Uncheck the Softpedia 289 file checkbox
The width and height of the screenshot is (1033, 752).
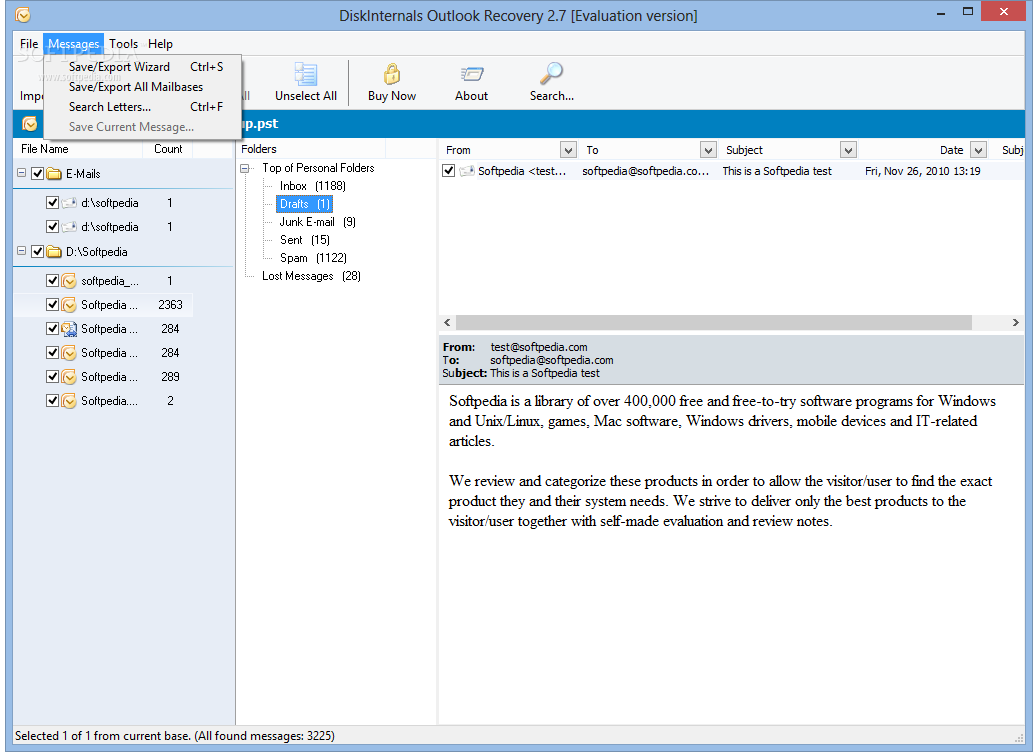point(53,376)
